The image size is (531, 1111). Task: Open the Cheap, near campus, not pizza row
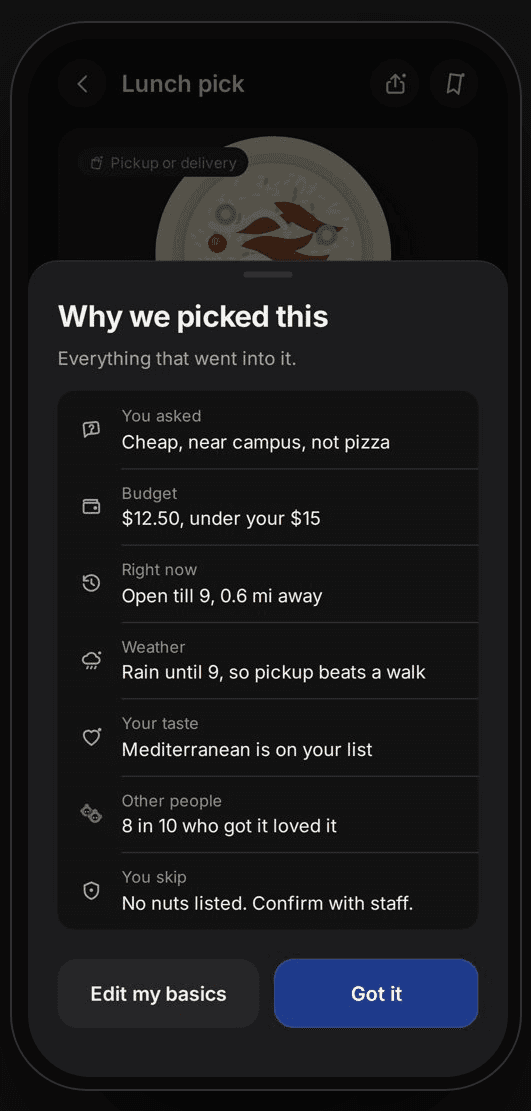click(268, 429)
